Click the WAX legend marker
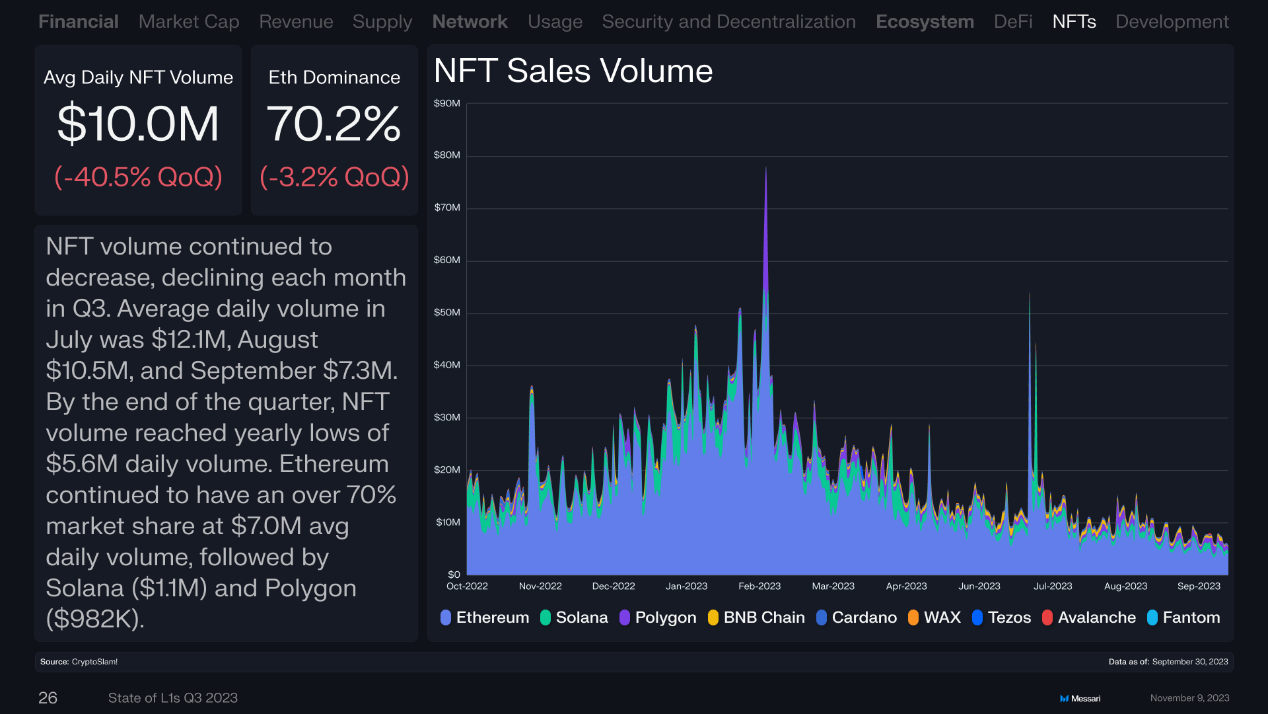 [914, 617]
